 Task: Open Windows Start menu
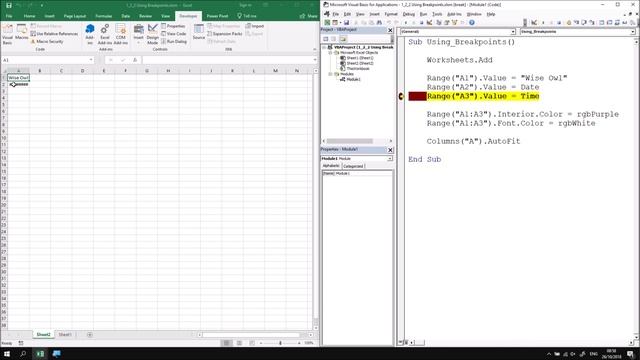tap(7, 353)
